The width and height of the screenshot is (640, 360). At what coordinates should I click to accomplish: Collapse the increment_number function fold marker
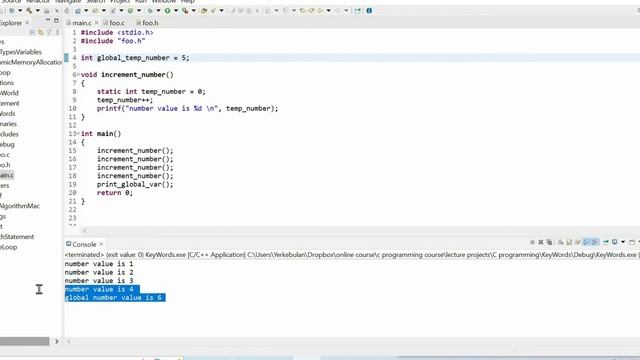[78, 75]
